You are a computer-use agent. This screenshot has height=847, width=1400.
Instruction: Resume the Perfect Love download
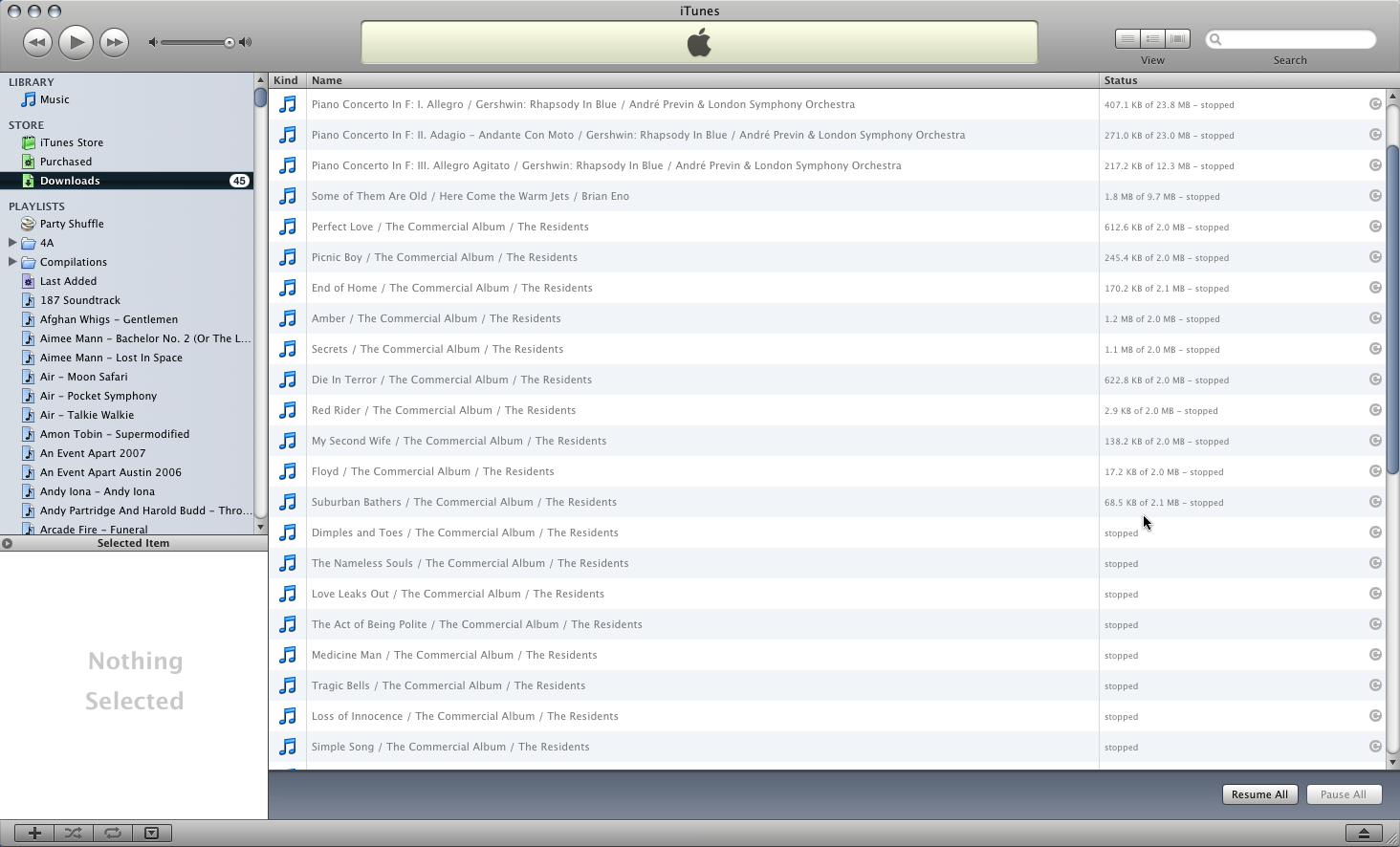pyautogui.click(x=1375, y=227)
